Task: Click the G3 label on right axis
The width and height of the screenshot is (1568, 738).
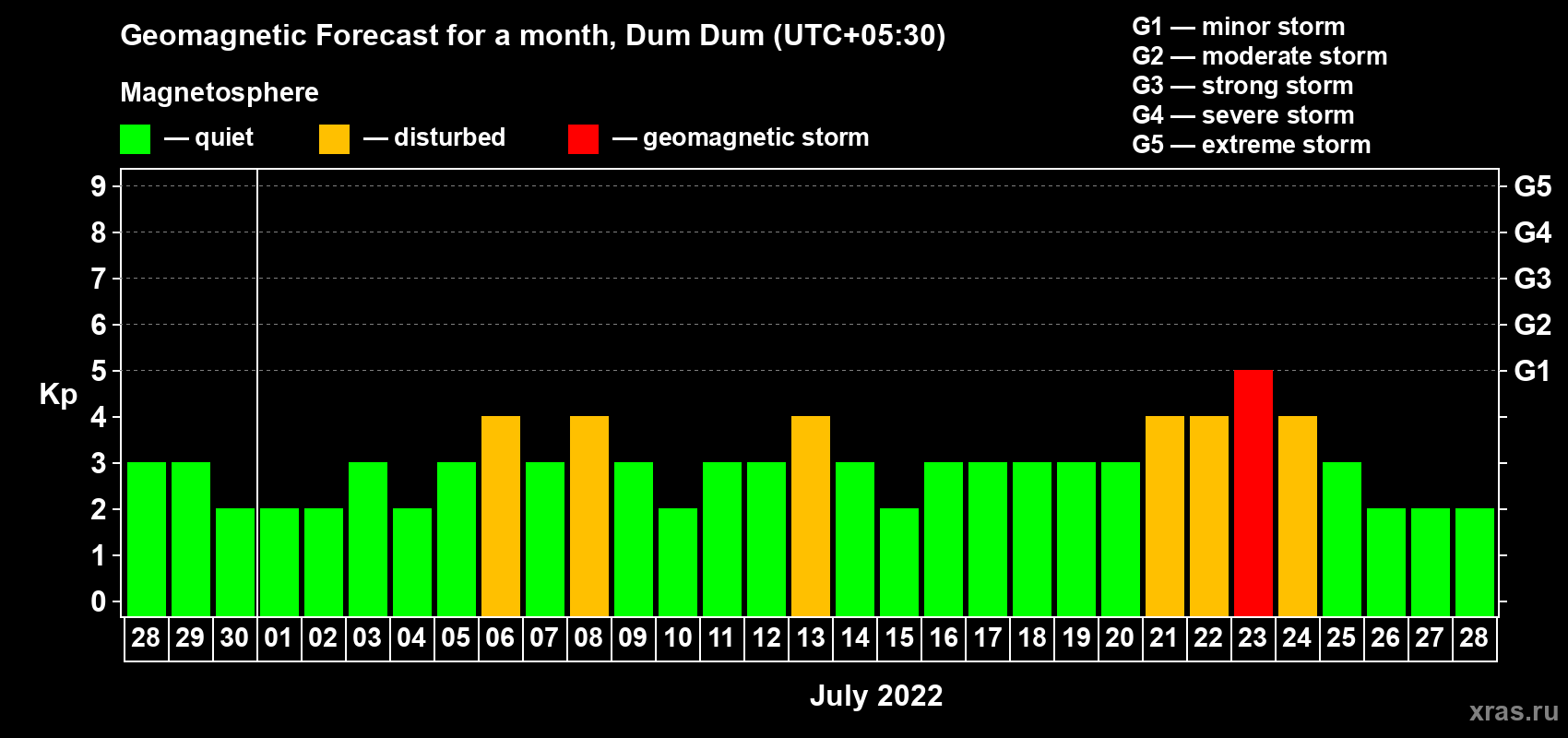Action: pyautogui.click(x=1532, y=279)
